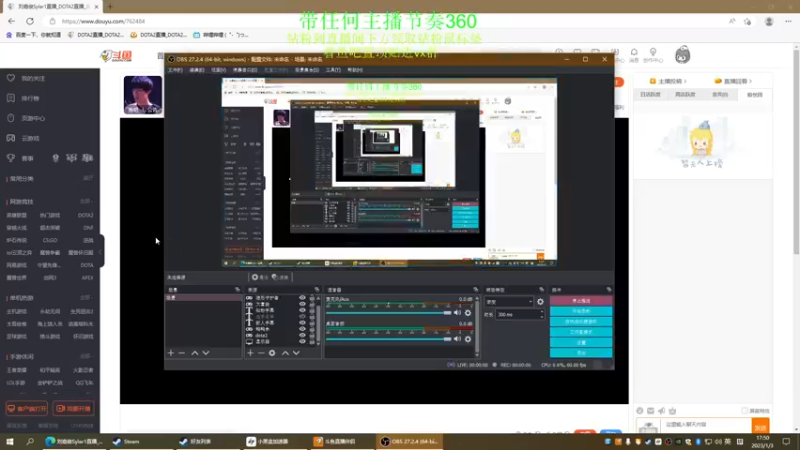The width and height of the screenshot is (800, 450).
Task: Open 云游戏 gamepad icon in Douyu sidebar
Action: point(11,138)
